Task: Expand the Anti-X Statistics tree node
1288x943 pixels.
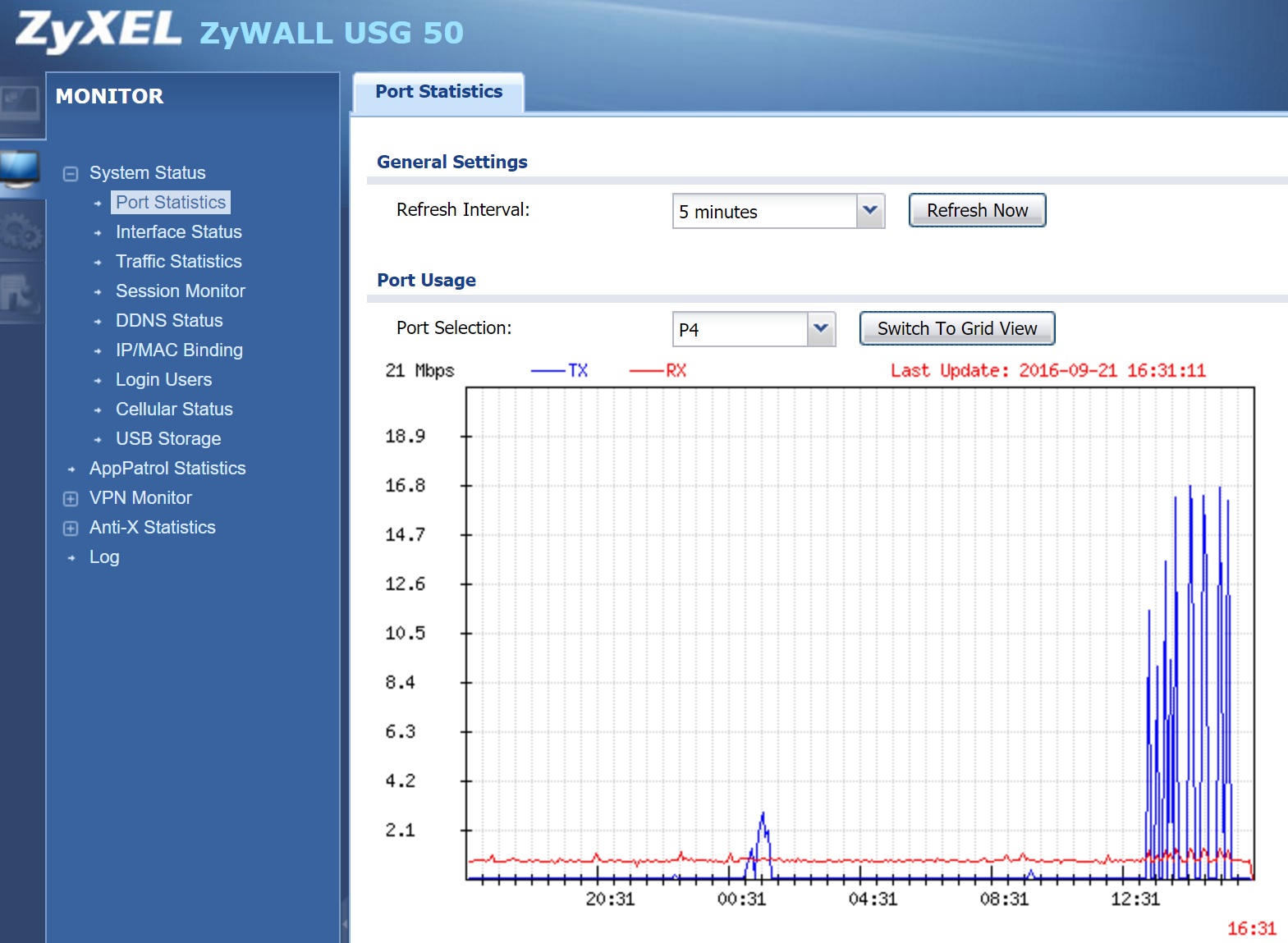Action: [71, 528]
